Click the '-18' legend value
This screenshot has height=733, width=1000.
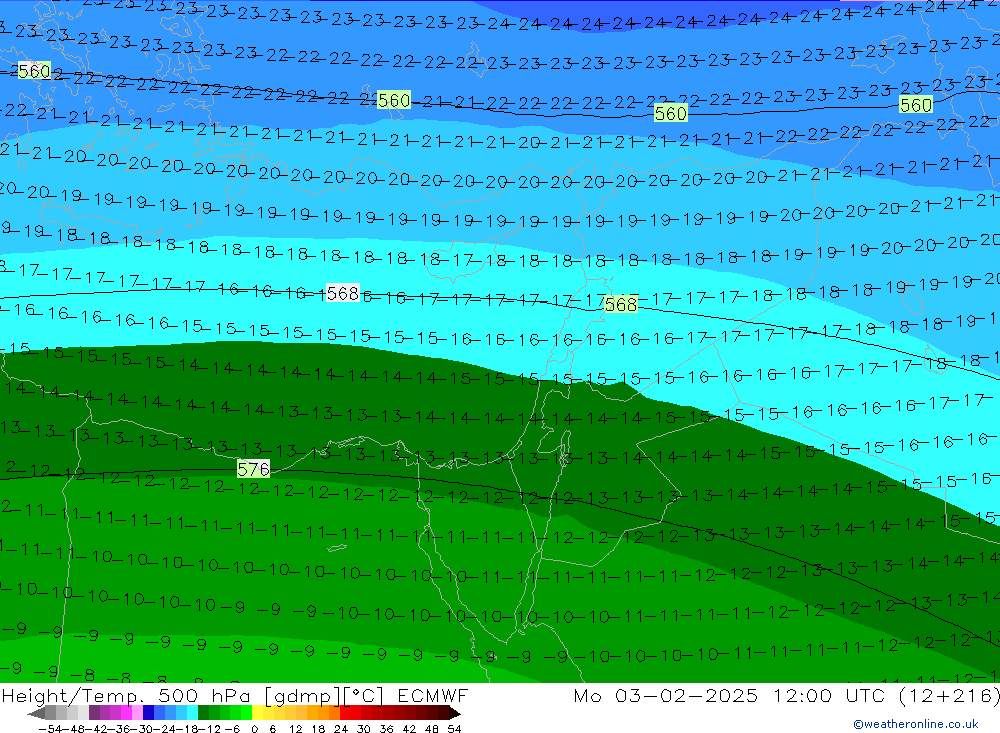(186, 729)
